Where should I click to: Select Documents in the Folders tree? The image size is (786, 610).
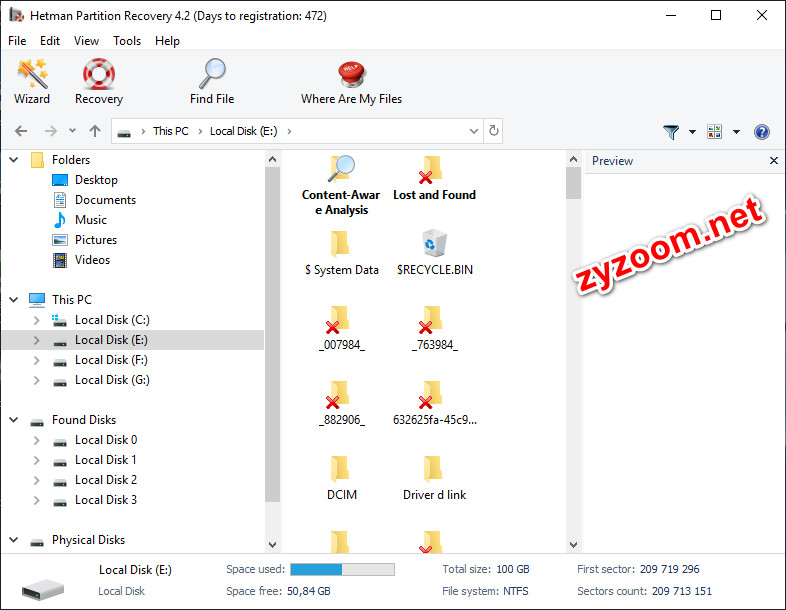105,200
